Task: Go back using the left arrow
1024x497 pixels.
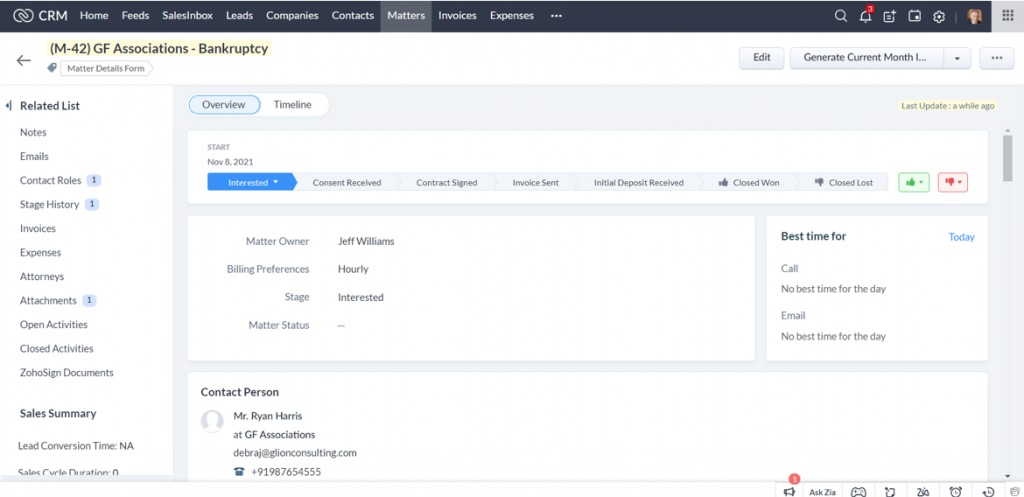Action: click(24, 60)
